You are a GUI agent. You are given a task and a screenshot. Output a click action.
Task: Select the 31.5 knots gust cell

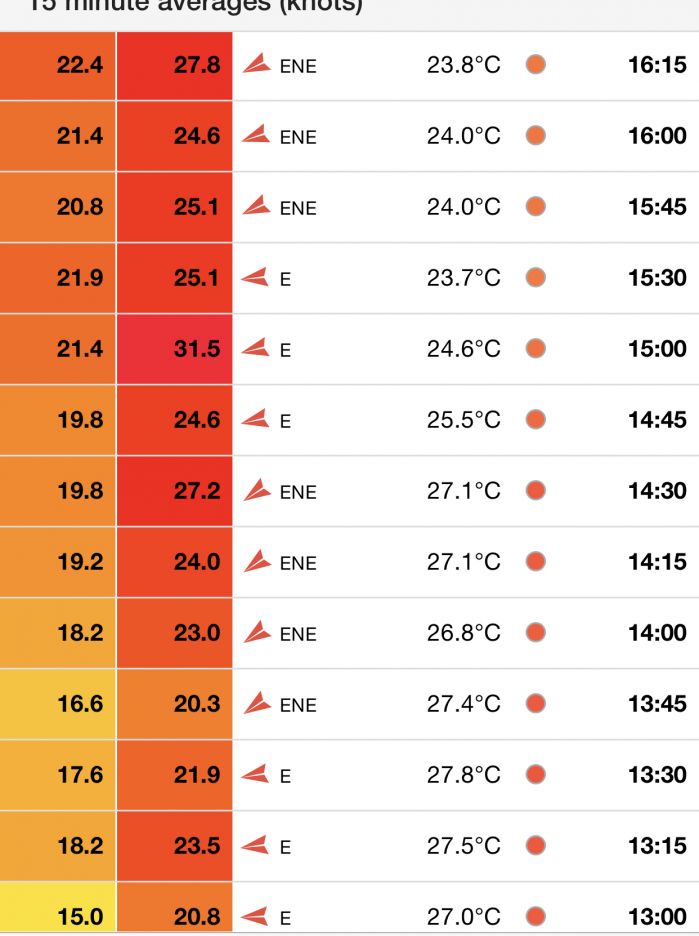coord(175,349)
